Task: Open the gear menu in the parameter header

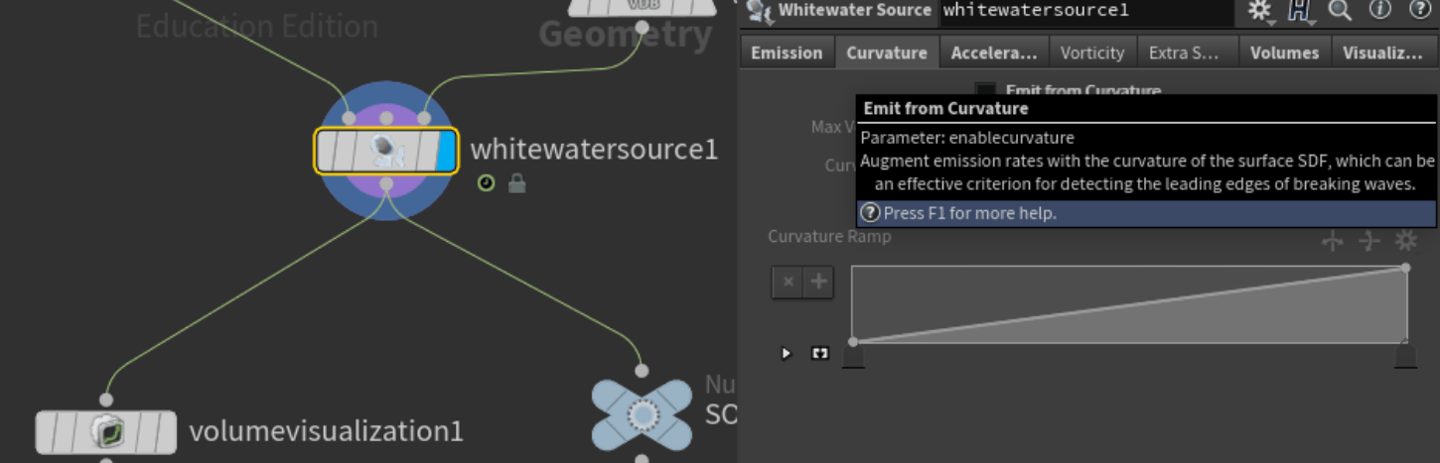Action: coord(1261,11)
